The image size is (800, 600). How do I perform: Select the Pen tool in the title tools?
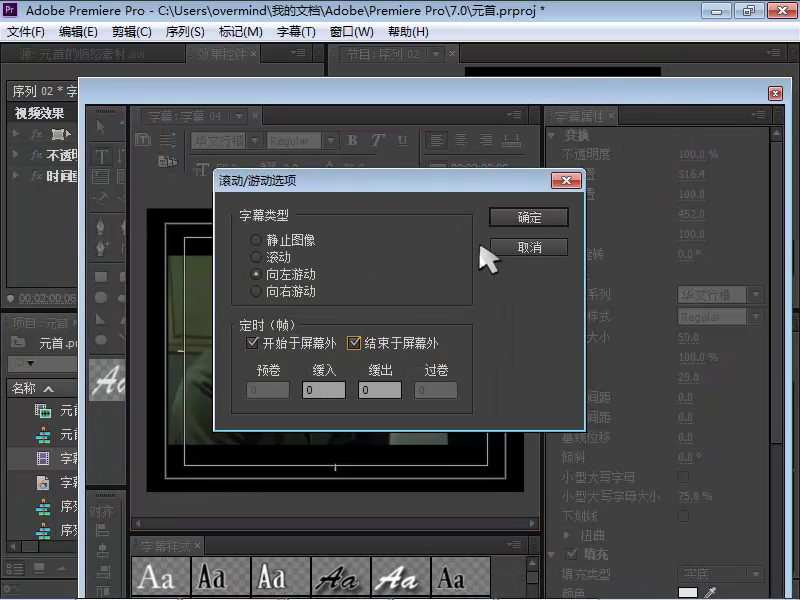pyautogui.click(x=101, y=226)
